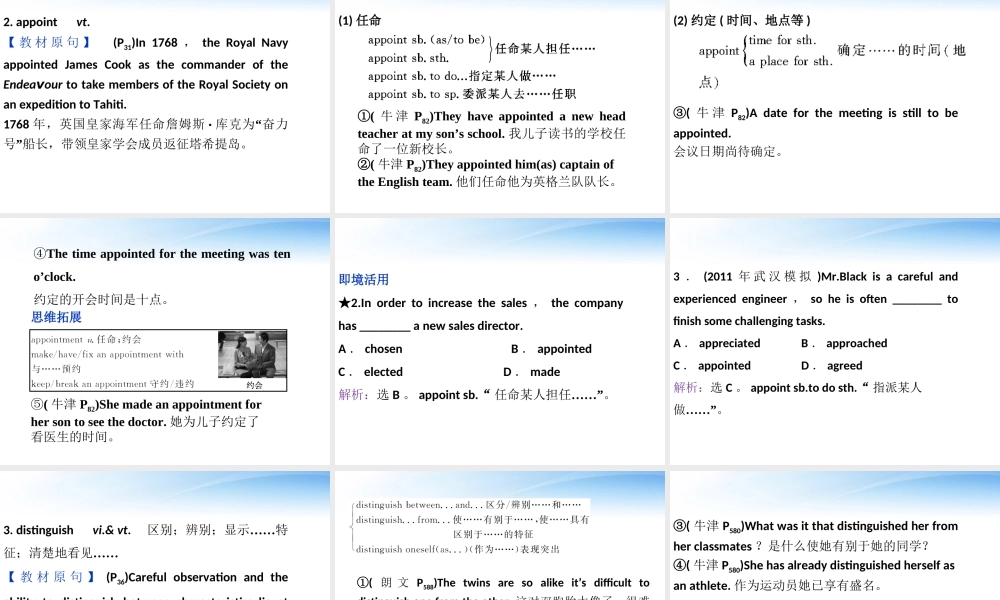Image resolution: width=1000 pixels, height=600 pixels.
Task: Select 'make/have/fix an appointment with'
Action: [107, 355]
